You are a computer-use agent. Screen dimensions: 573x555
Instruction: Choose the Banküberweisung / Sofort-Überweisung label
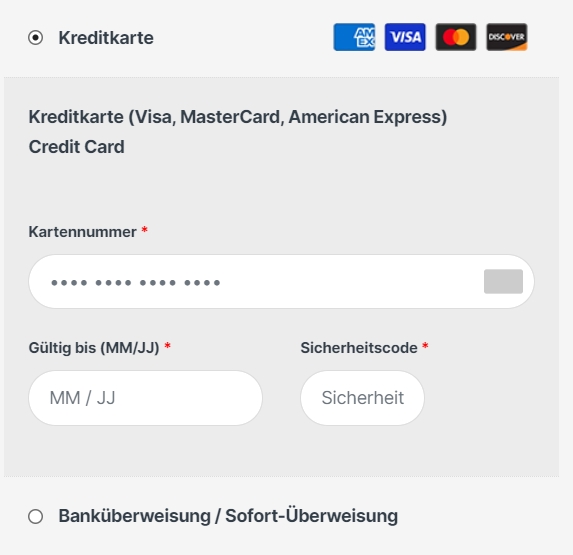228,516
